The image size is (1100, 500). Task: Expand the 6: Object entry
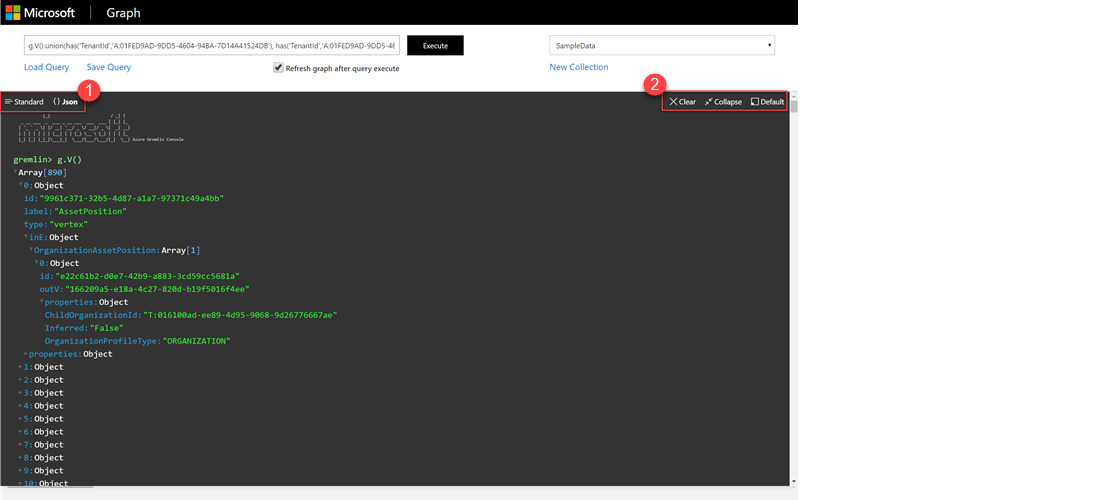(x=20, y=432)
